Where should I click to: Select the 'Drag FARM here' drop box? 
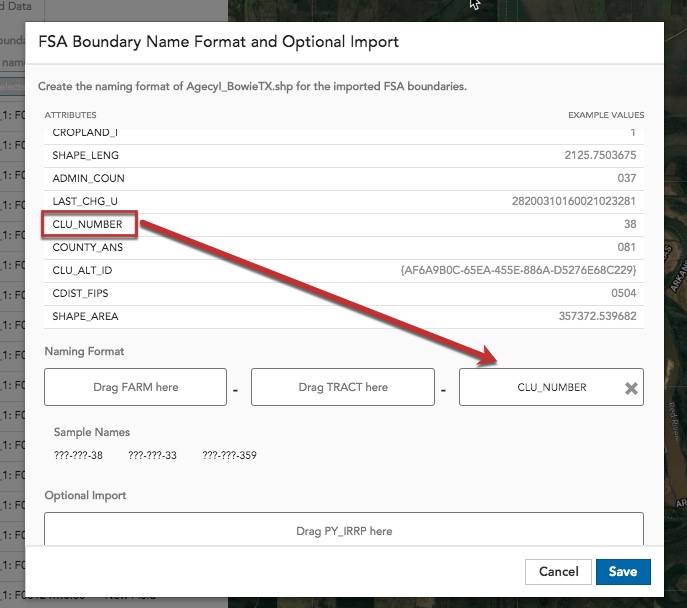[x=135, y=387]
